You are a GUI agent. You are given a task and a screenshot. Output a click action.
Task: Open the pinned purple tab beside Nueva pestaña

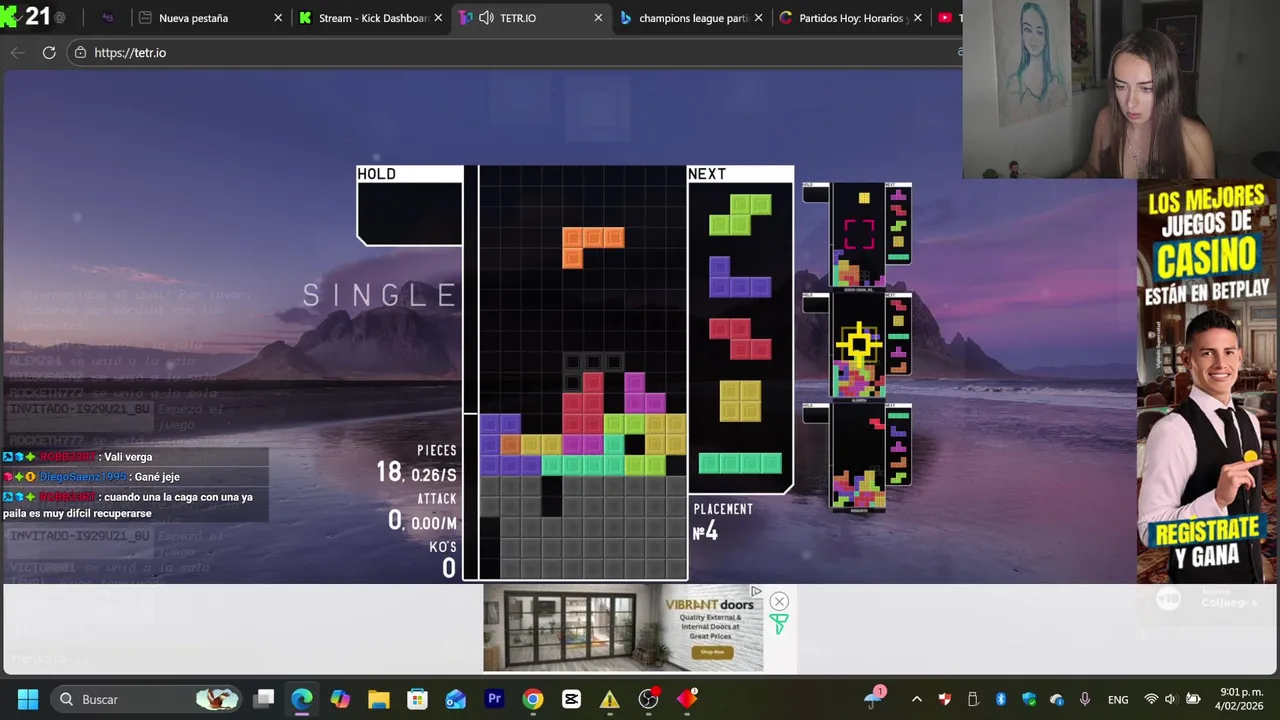pyautogui.click(x=108, y=18)
